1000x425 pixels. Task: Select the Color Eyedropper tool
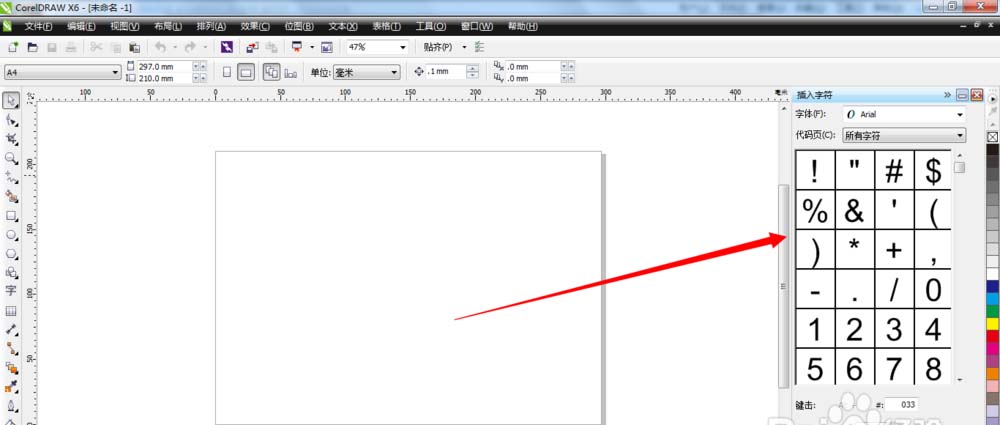(x=11, y=387)
